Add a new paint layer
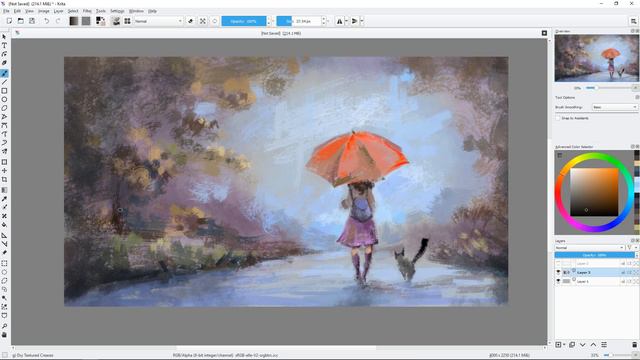The image size is (640, 360). [558, 345]
